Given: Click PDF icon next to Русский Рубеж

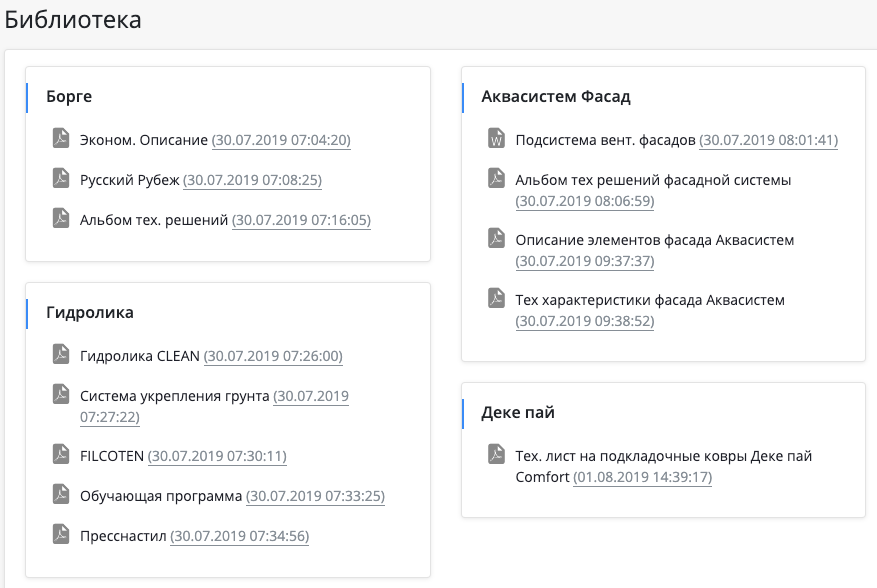Looking at the screenshot, I should pyautogui.click(x=61, y=178).
